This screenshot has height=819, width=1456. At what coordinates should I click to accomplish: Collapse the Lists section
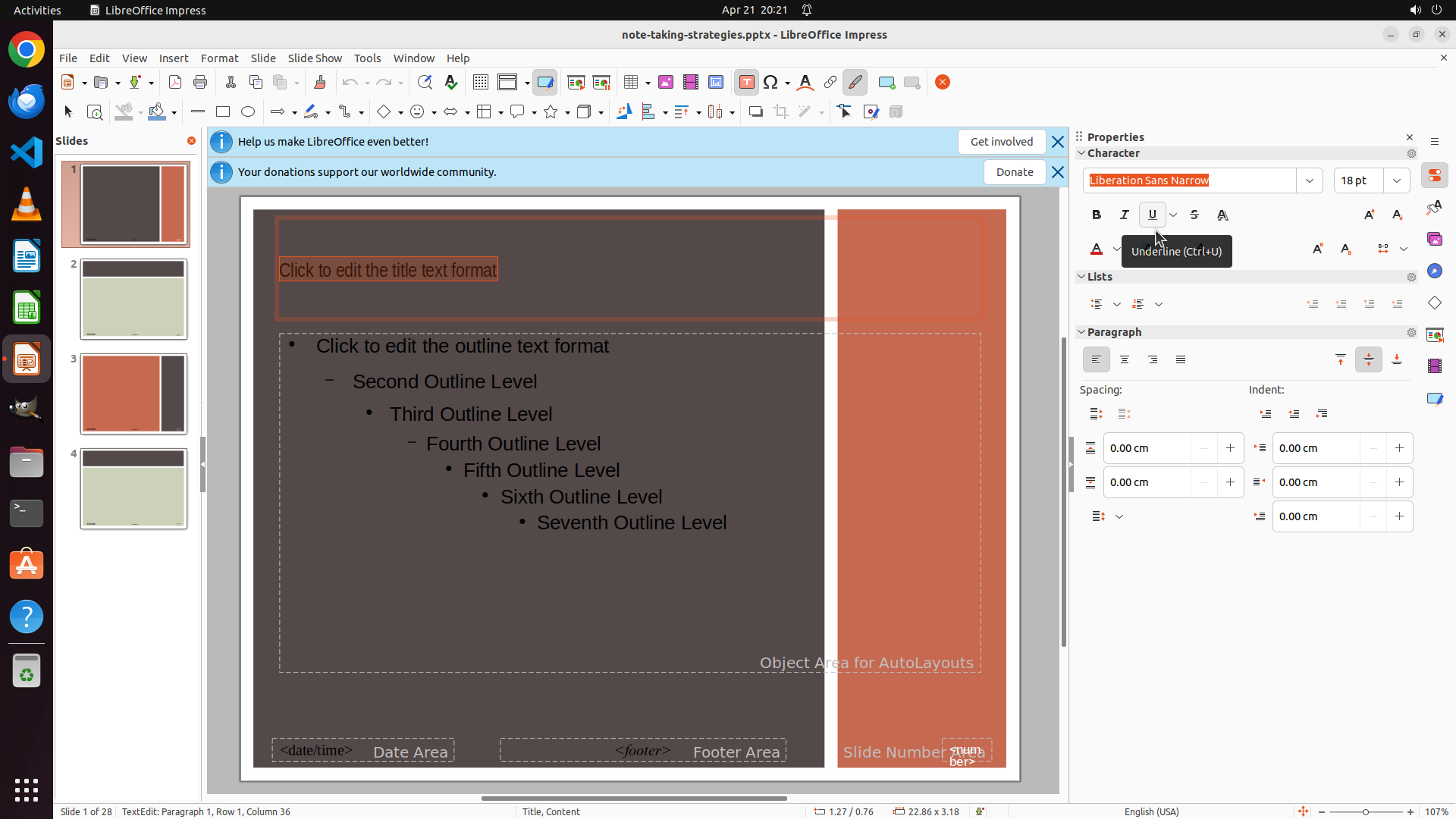click(1082, 277)
